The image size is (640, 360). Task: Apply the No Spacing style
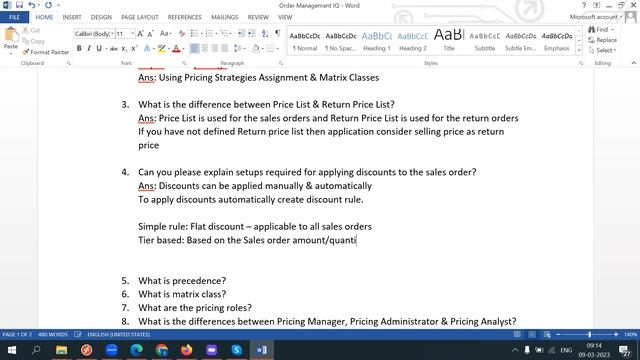click(x=341, y=41)
